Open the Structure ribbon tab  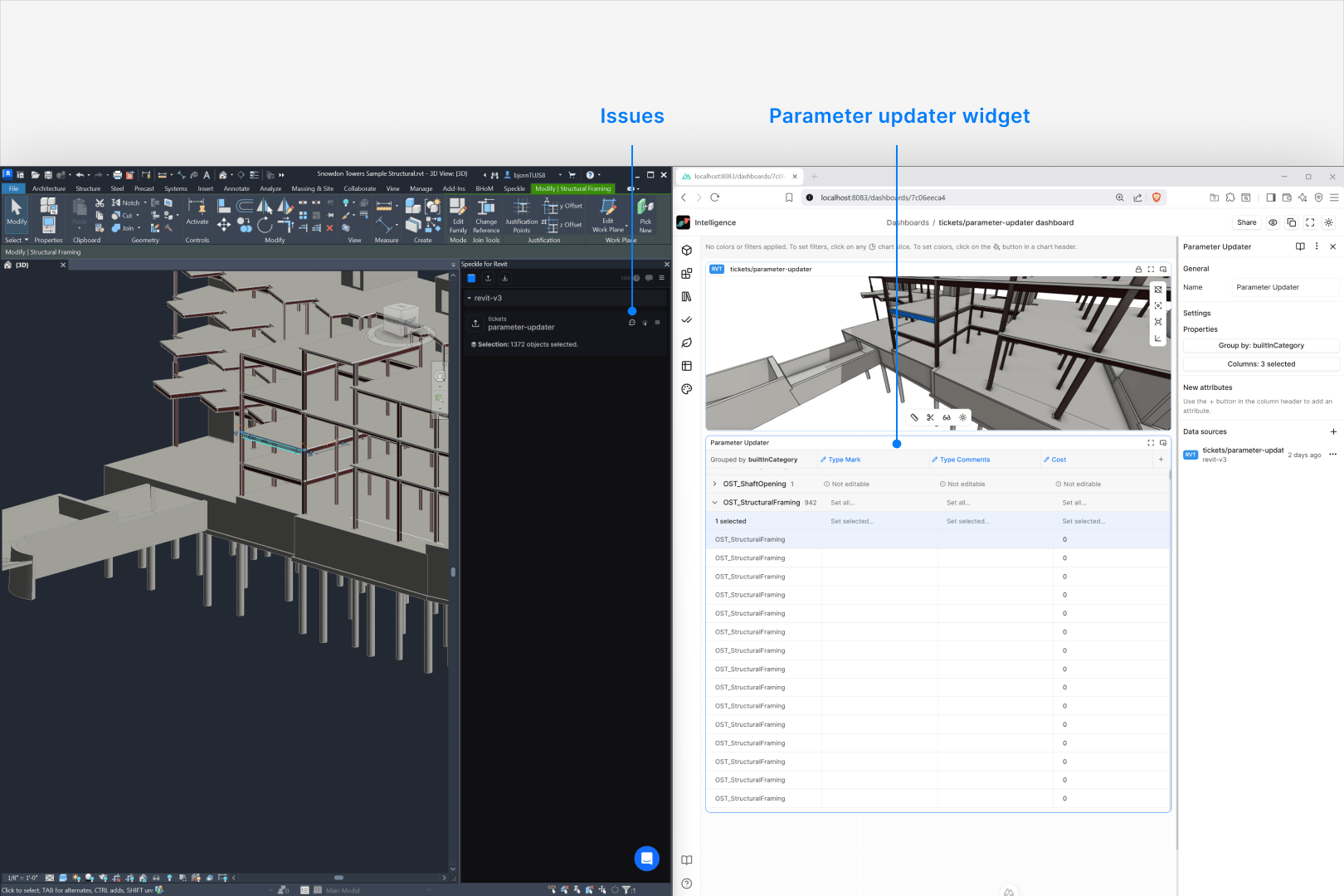tap(88, 188)
